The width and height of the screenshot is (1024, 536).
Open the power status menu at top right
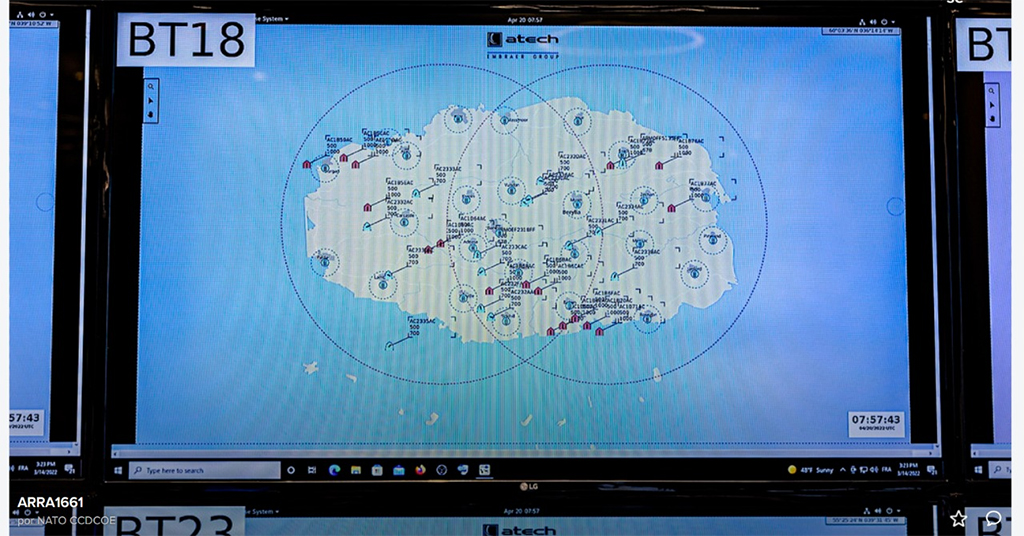coord(885,21)
